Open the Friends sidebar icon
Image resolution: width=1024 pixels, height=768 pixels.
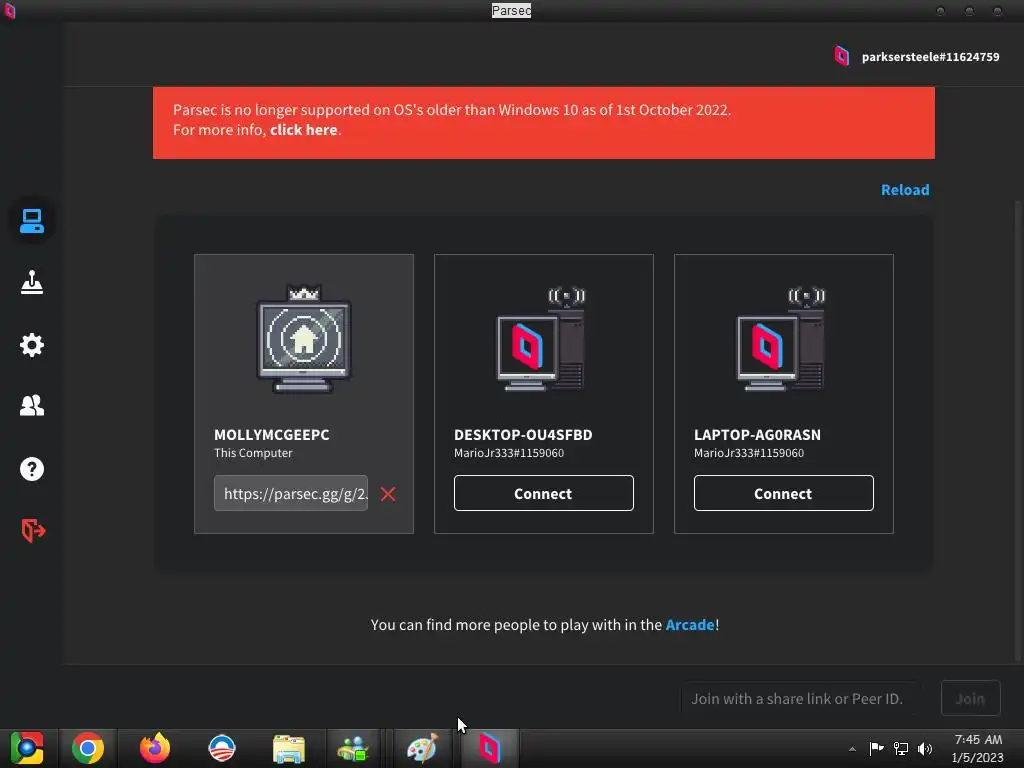(x=31, y=406)
